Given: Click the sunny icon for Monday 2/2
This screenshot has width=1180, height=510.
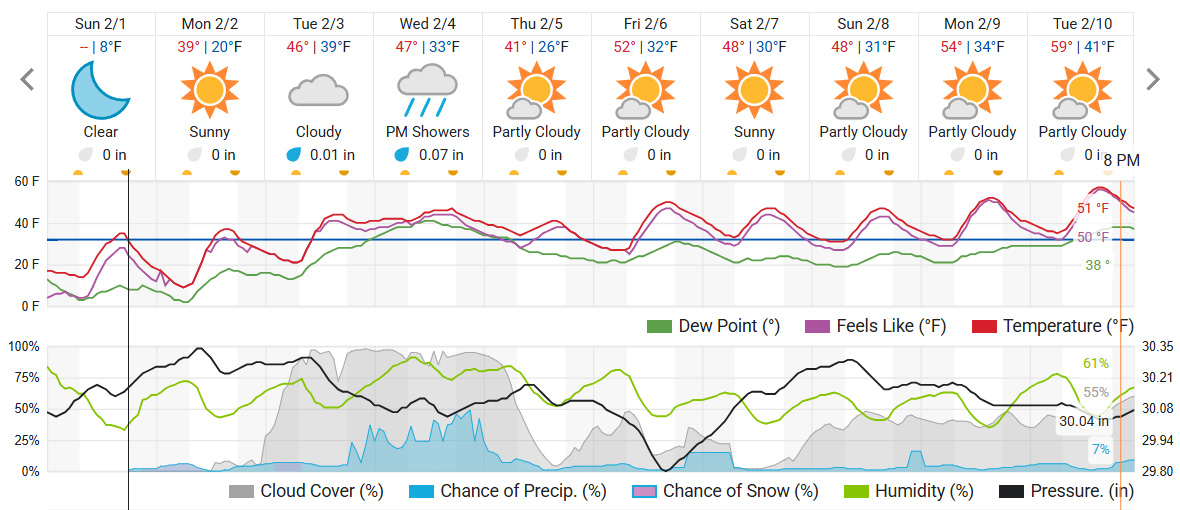Looking at the screenshot, I should click(x=210, y=87).
